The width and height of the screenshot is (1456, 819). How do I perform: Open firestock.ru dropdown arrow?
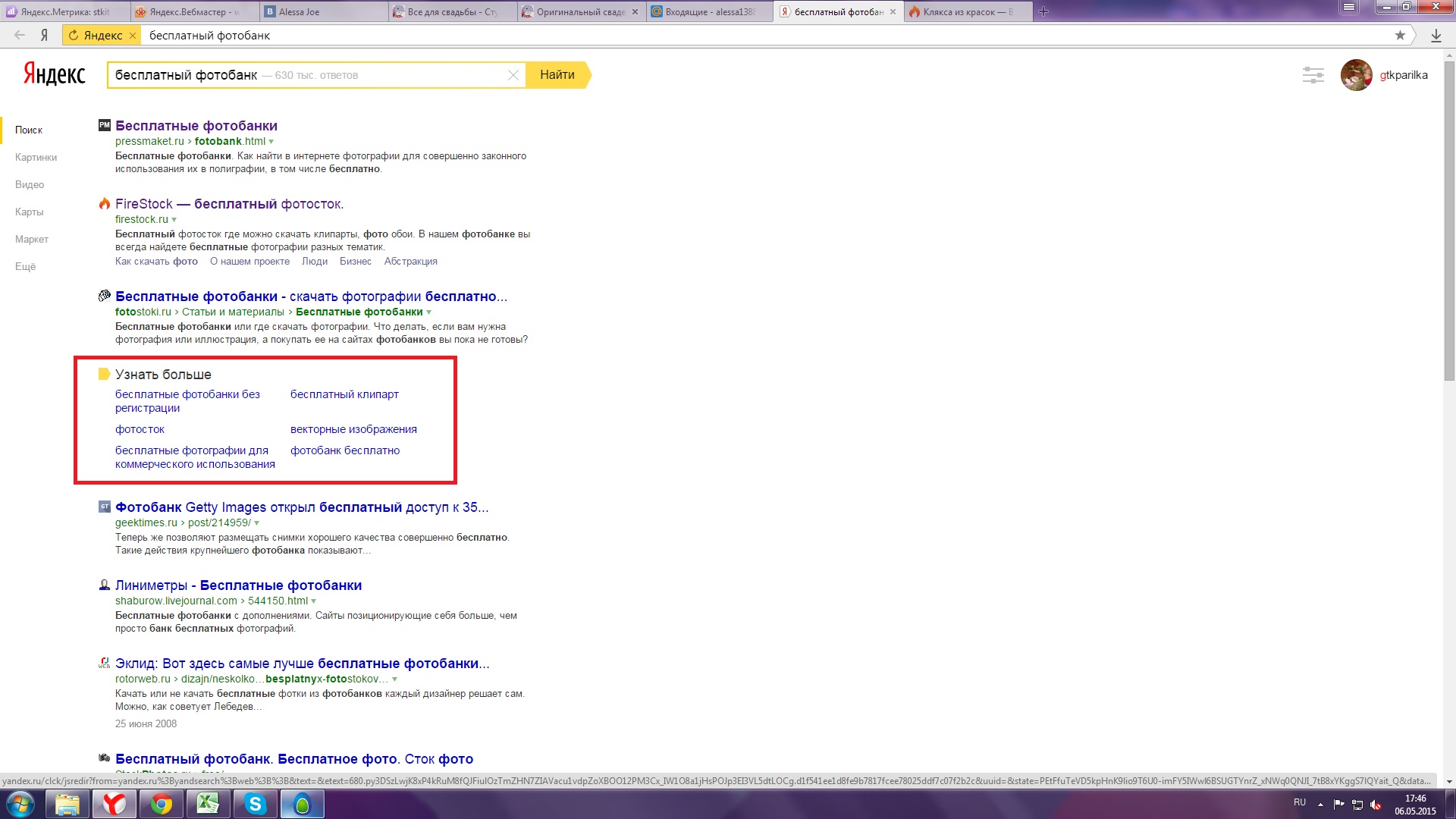pyautogui.click(x=174, y=220)
